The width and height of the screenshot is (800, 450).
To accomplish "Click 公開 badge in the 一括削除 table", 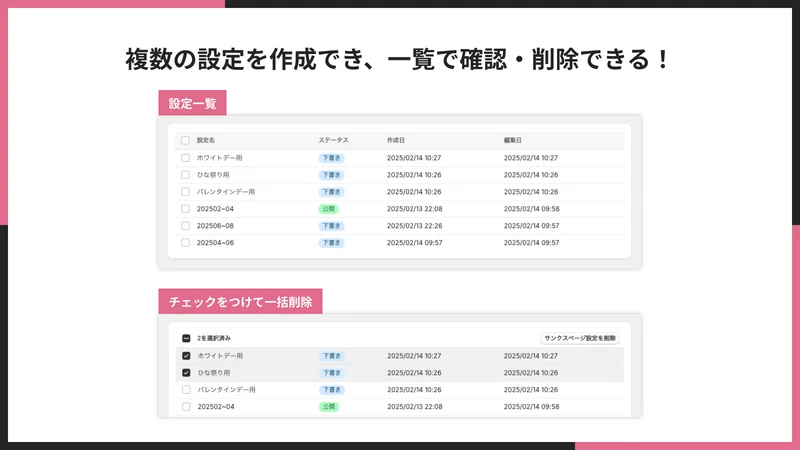I will [329, 407].
